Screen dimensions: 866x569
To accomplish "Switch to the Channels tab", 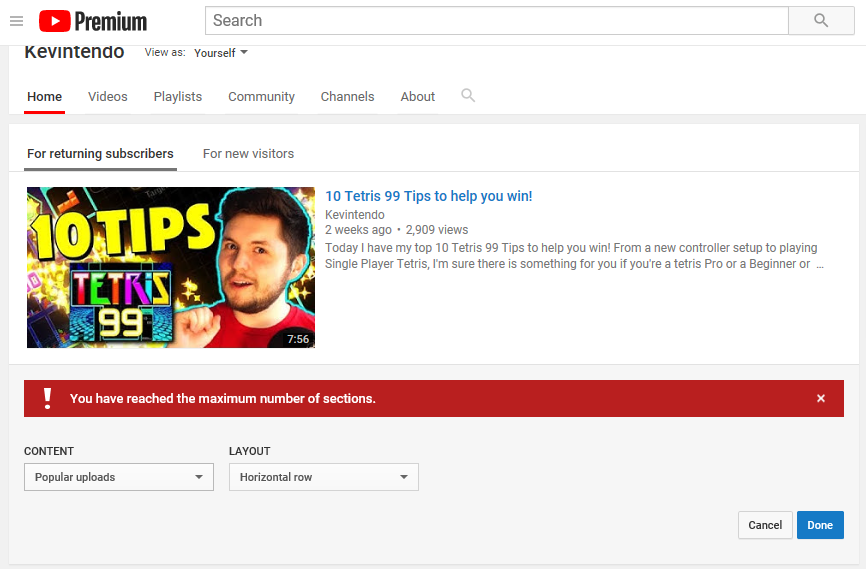I will 347,97.
